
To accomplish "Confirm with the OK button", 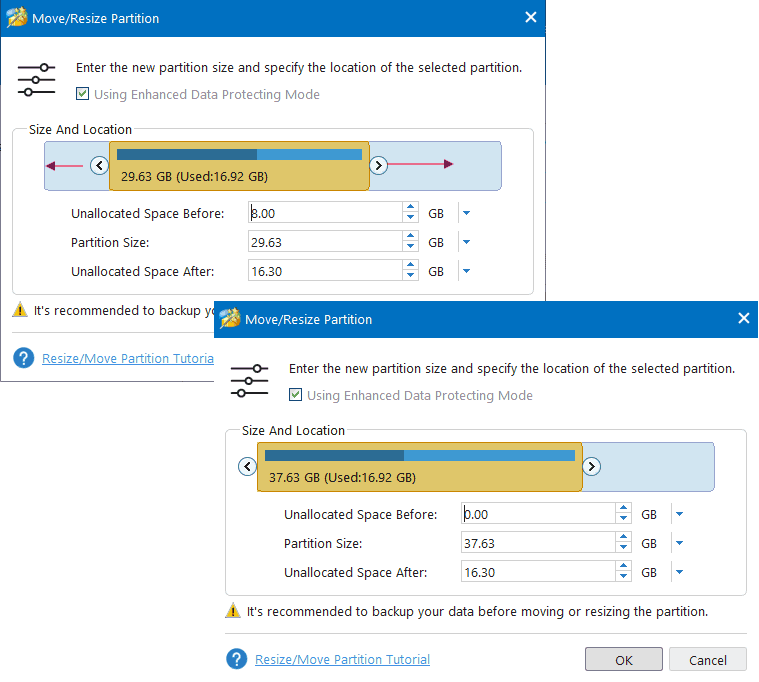I will (x=623, y=659).
